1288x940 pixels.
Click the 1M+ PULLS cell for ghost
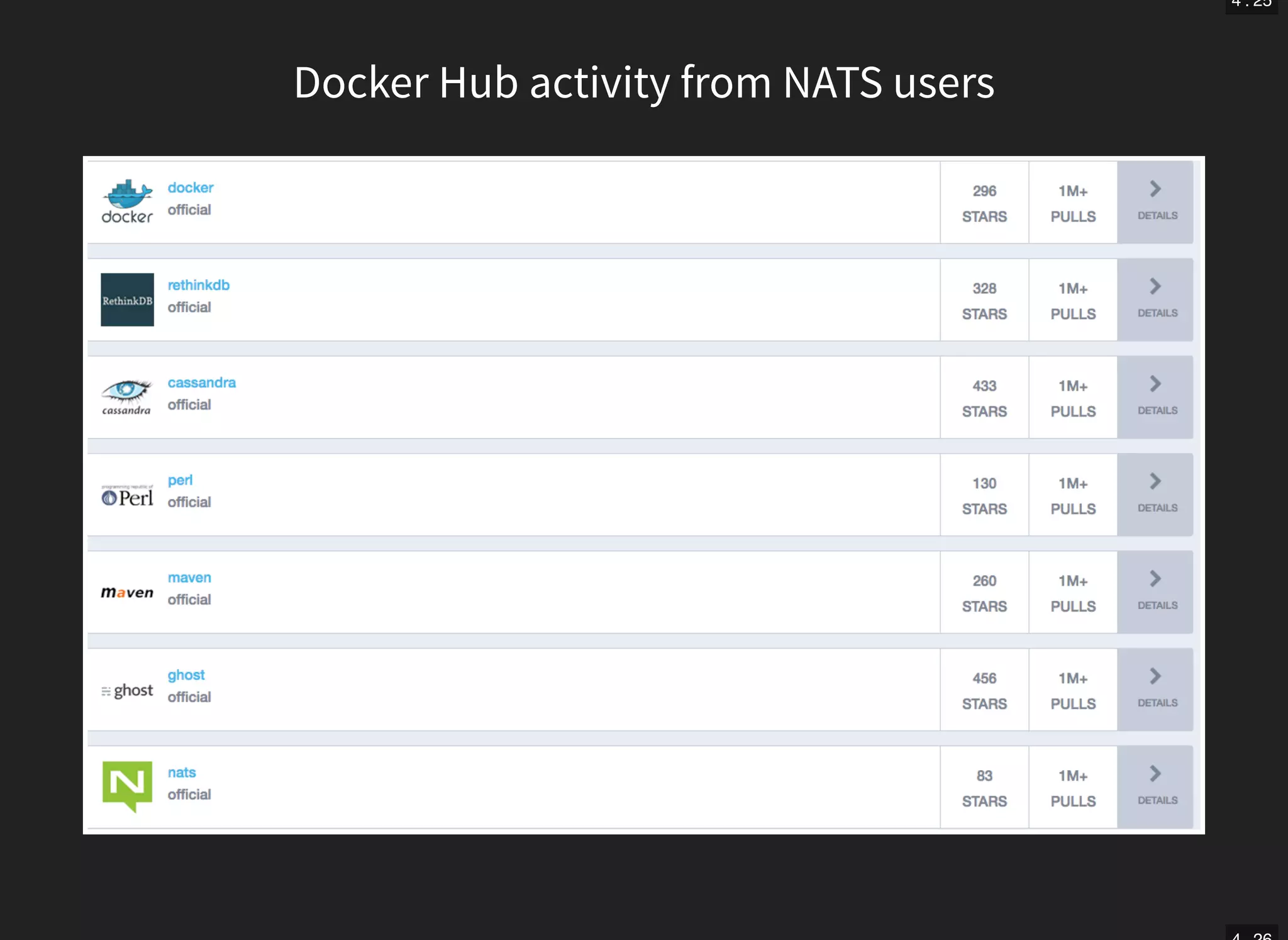pos(1074,691)
